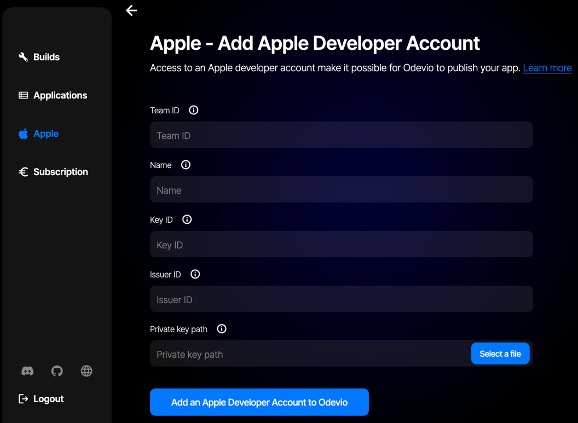
Task: Open the Subscription section
Action: (x=53, y=172)
